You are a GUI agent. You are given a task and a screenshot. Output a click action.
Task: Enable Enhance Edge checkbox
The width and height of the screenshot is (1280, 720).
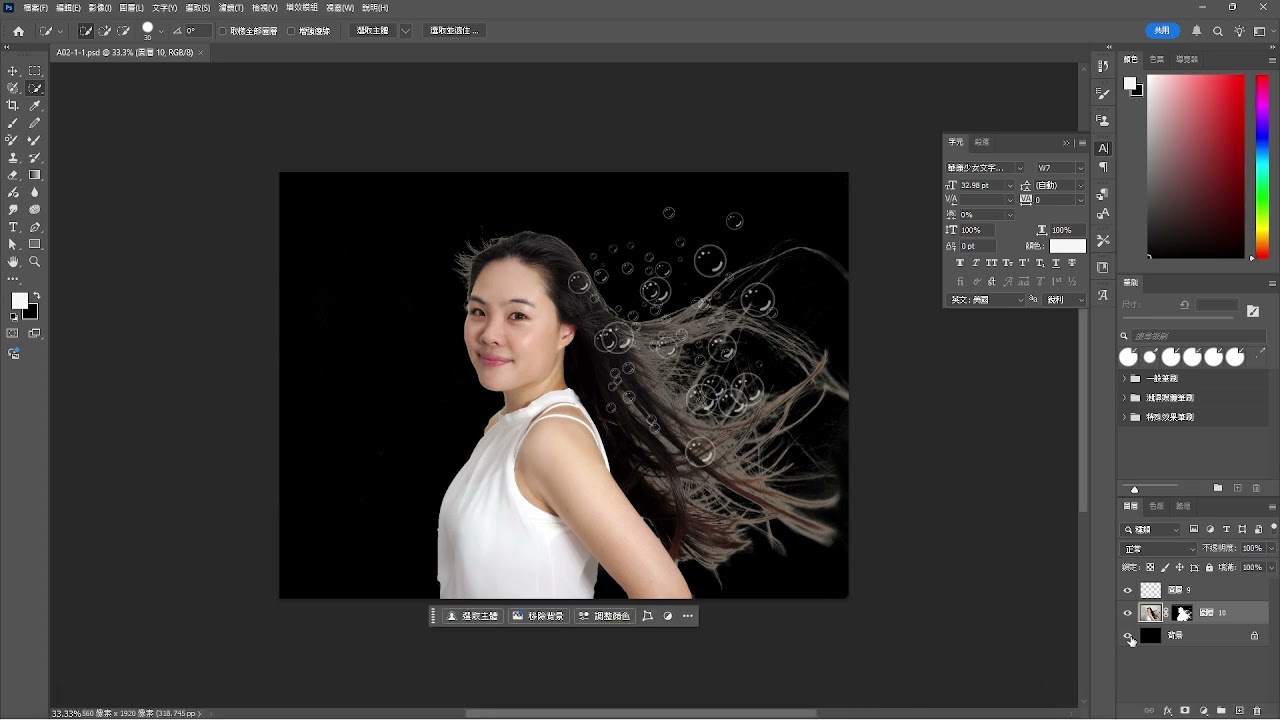(x=291, y=31)
